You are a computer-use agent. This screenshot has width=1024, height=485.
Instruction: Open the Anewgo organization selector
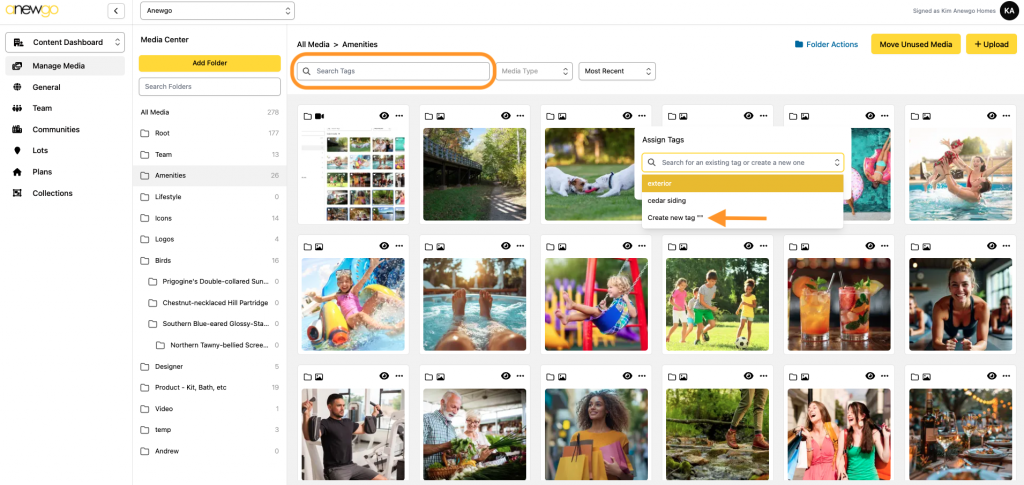[217, 11]
